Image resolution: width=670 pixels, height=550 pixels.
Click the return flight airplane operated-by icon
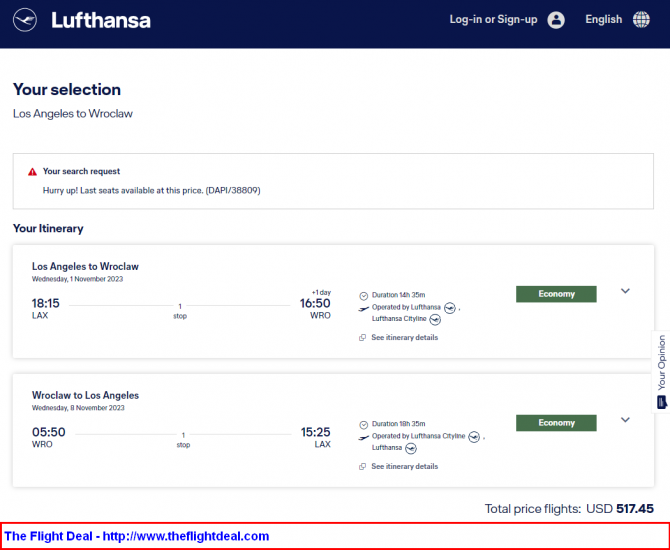(364, 437)
